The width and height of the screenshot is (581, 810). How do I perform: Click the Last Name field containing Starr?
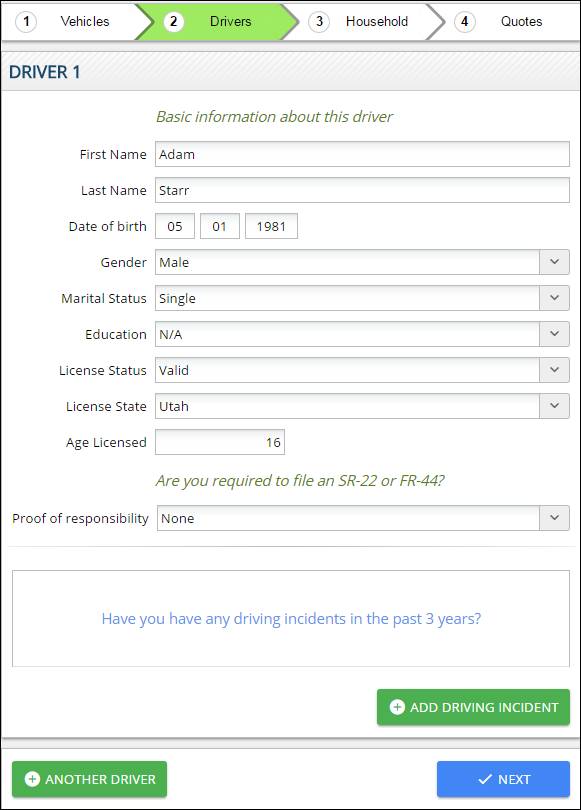point(362,190)
